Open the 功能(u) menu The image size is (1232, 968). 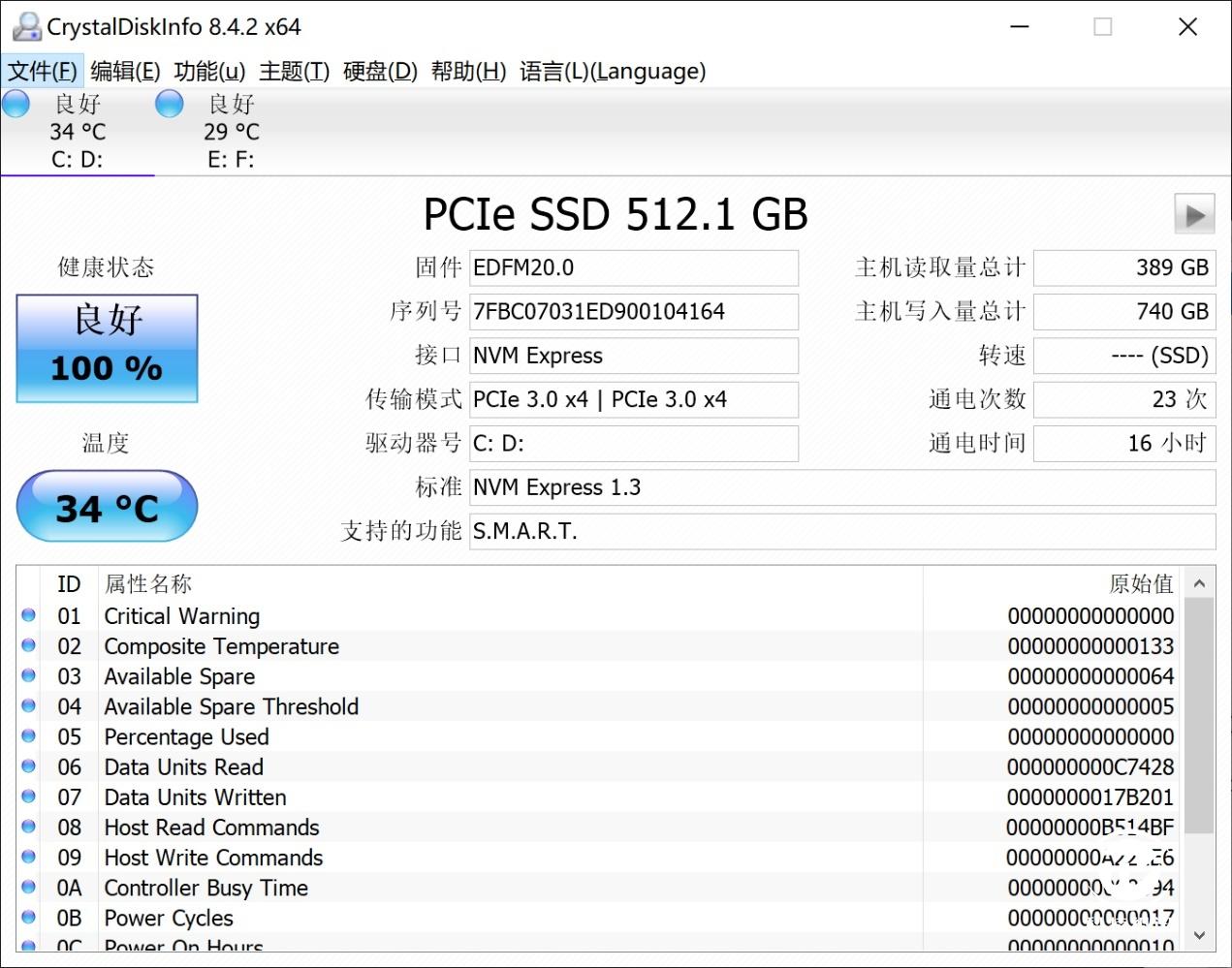pyautogui.click(x=209, y=71)
